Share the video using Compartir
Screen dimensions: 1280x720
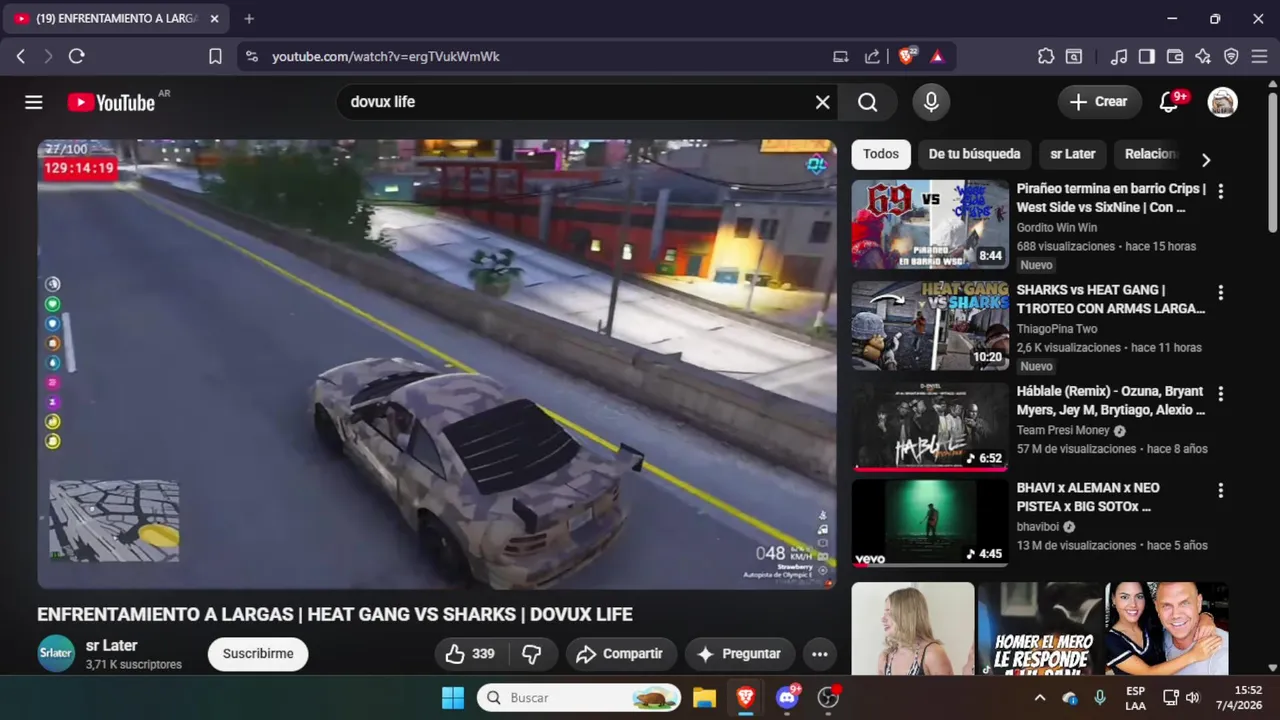pyautogui.click(x=620, y=654)
